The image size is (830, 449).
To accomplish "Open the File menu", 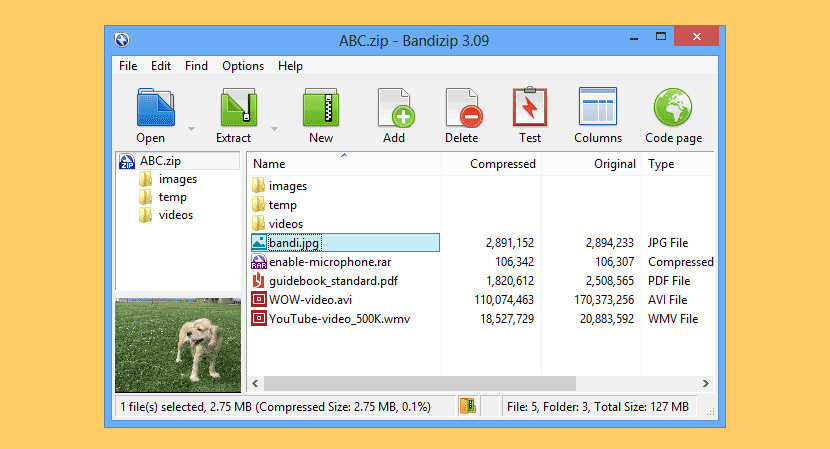I will click(128, 66).
